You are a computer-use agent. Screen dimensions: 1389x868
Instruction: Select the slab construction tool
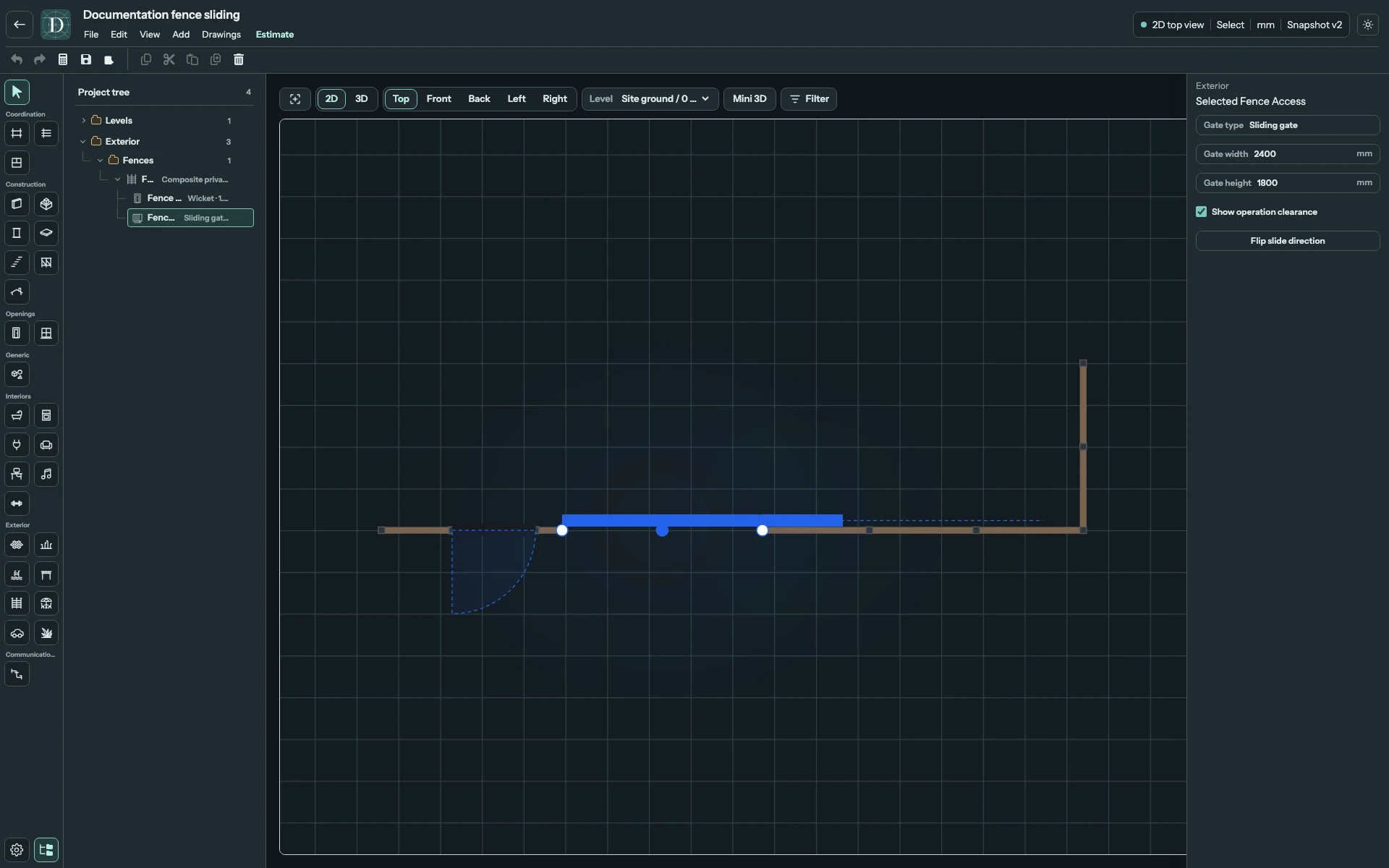coord(46,233)
